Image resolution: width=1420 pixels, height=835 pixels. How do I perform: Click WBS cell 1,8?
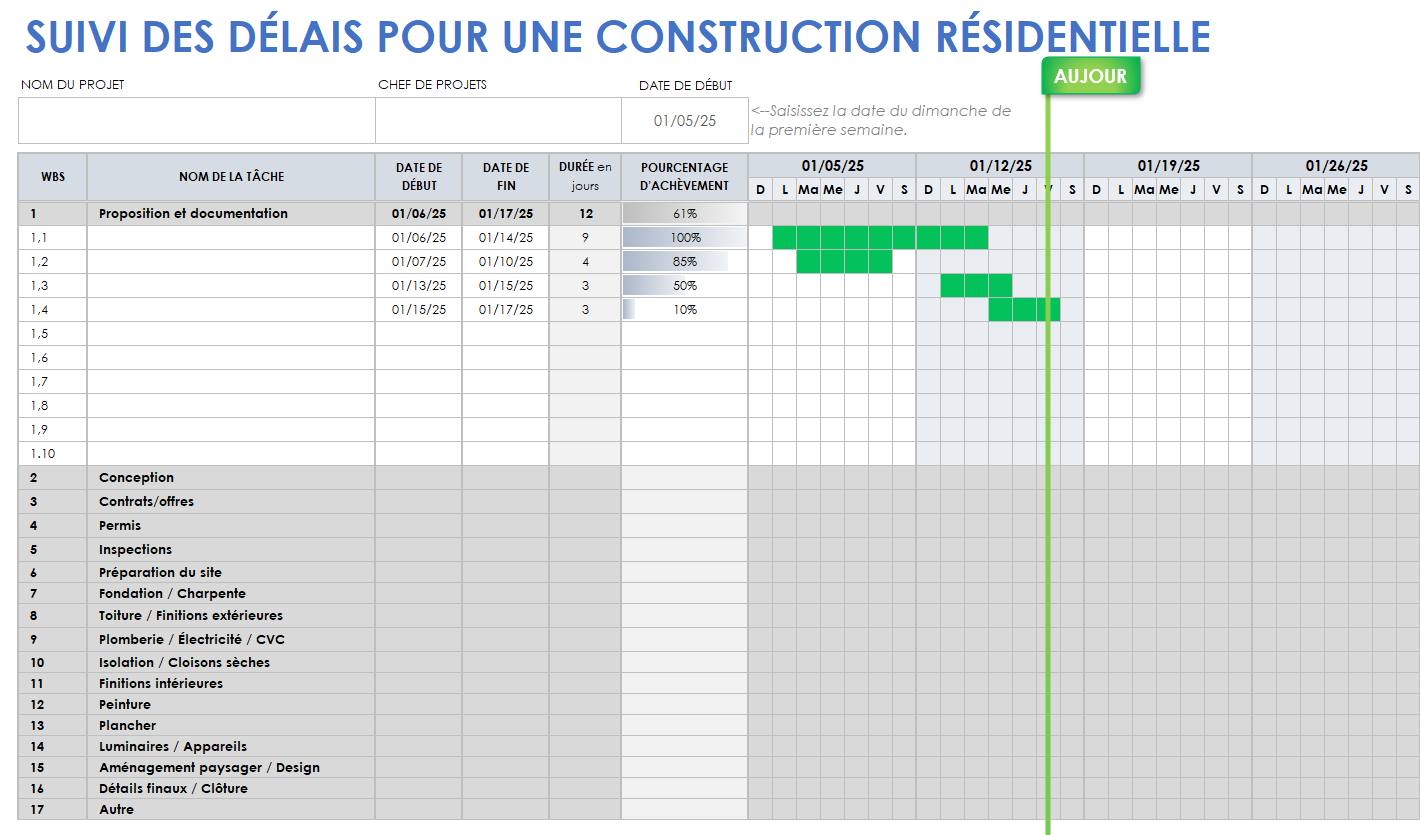tap(52, 406)
